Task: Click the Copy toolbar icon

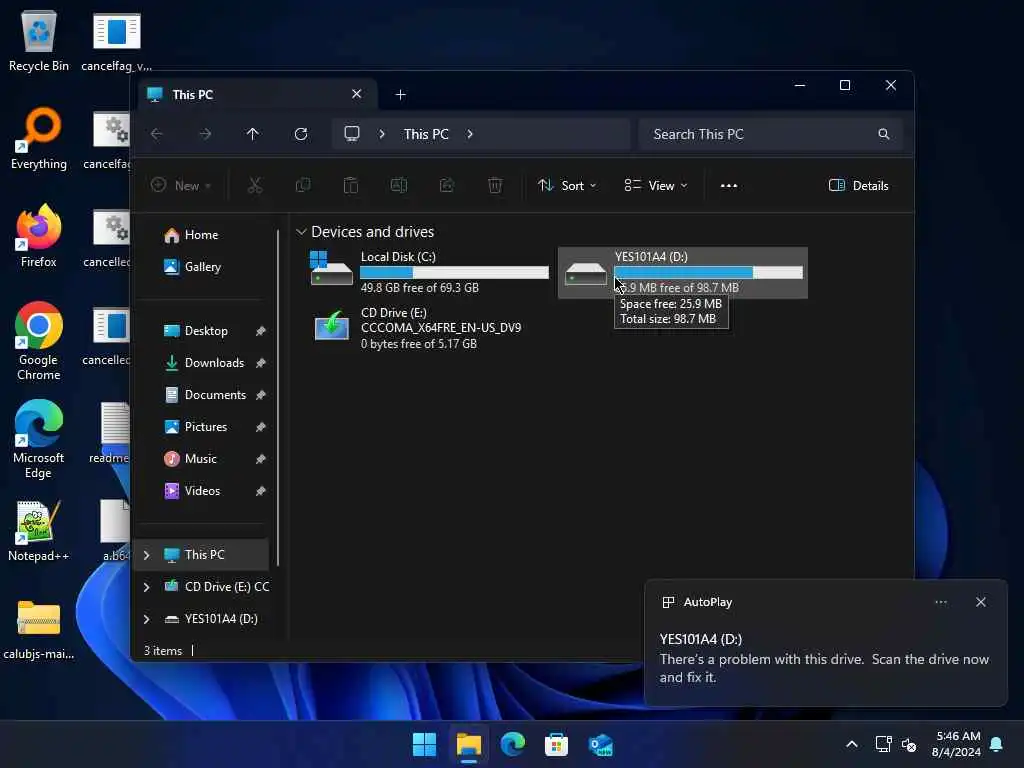Action: pos(303,185)
